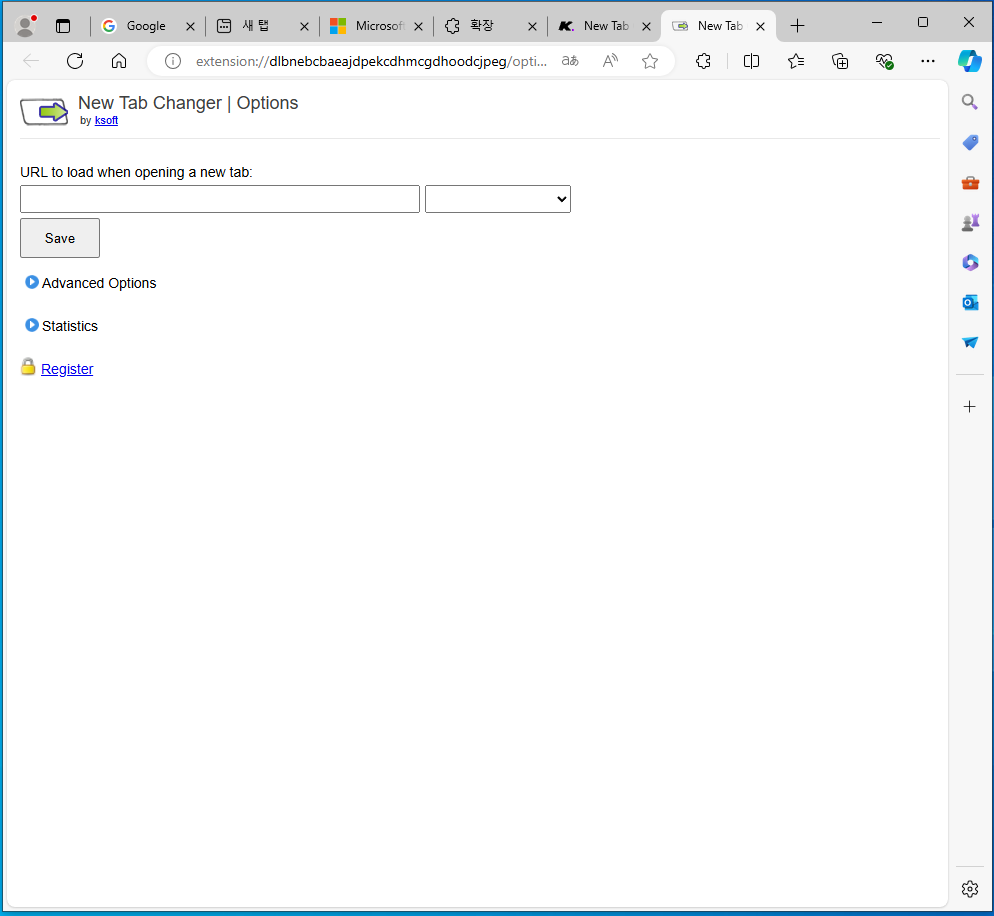Screen dimensions: 994x916
Task: Open the Extensions puzzle icon
Action: 703,61
